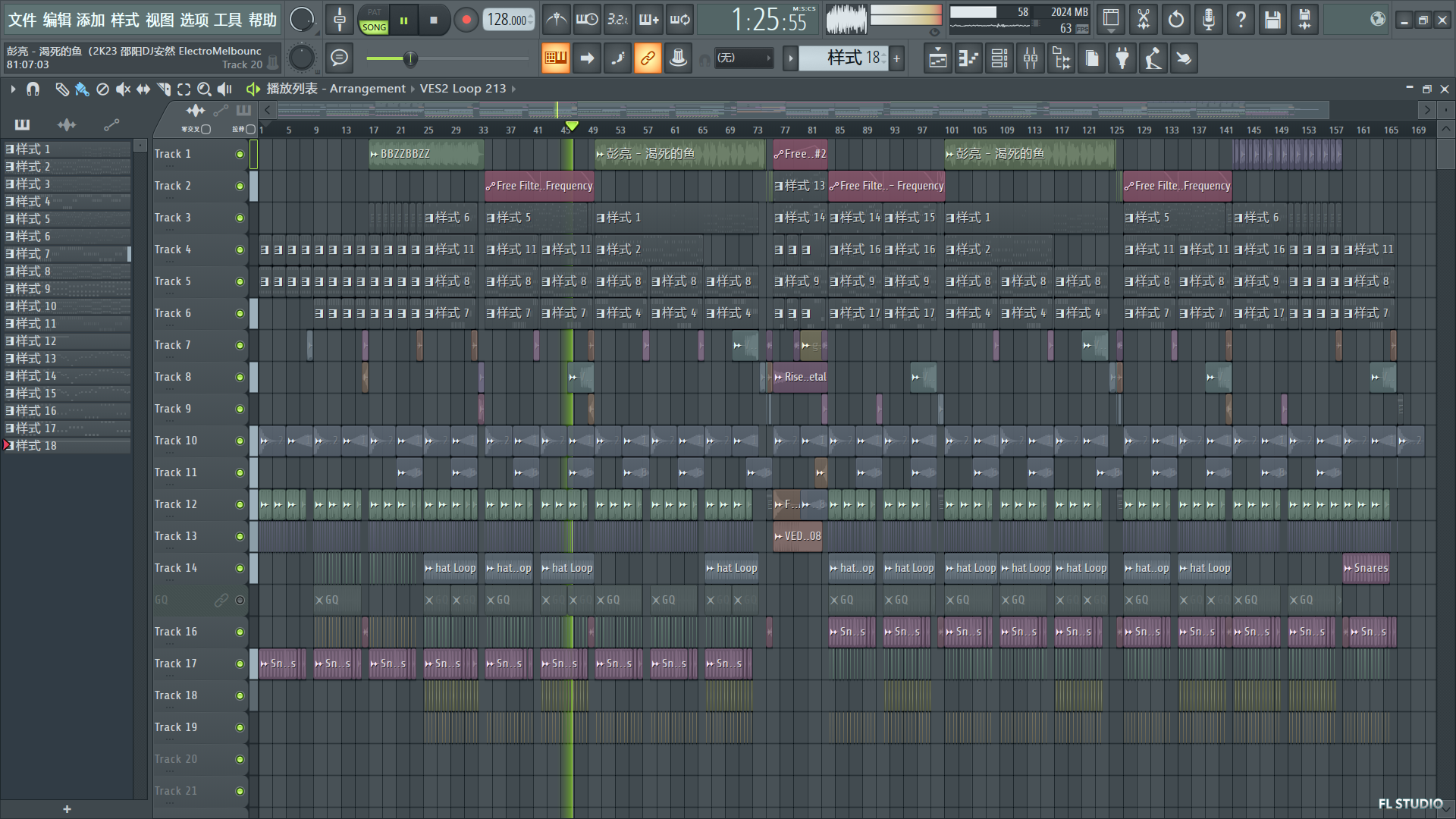
Task: Select the paint brush tool in playlist
Action: click(82, 89)
